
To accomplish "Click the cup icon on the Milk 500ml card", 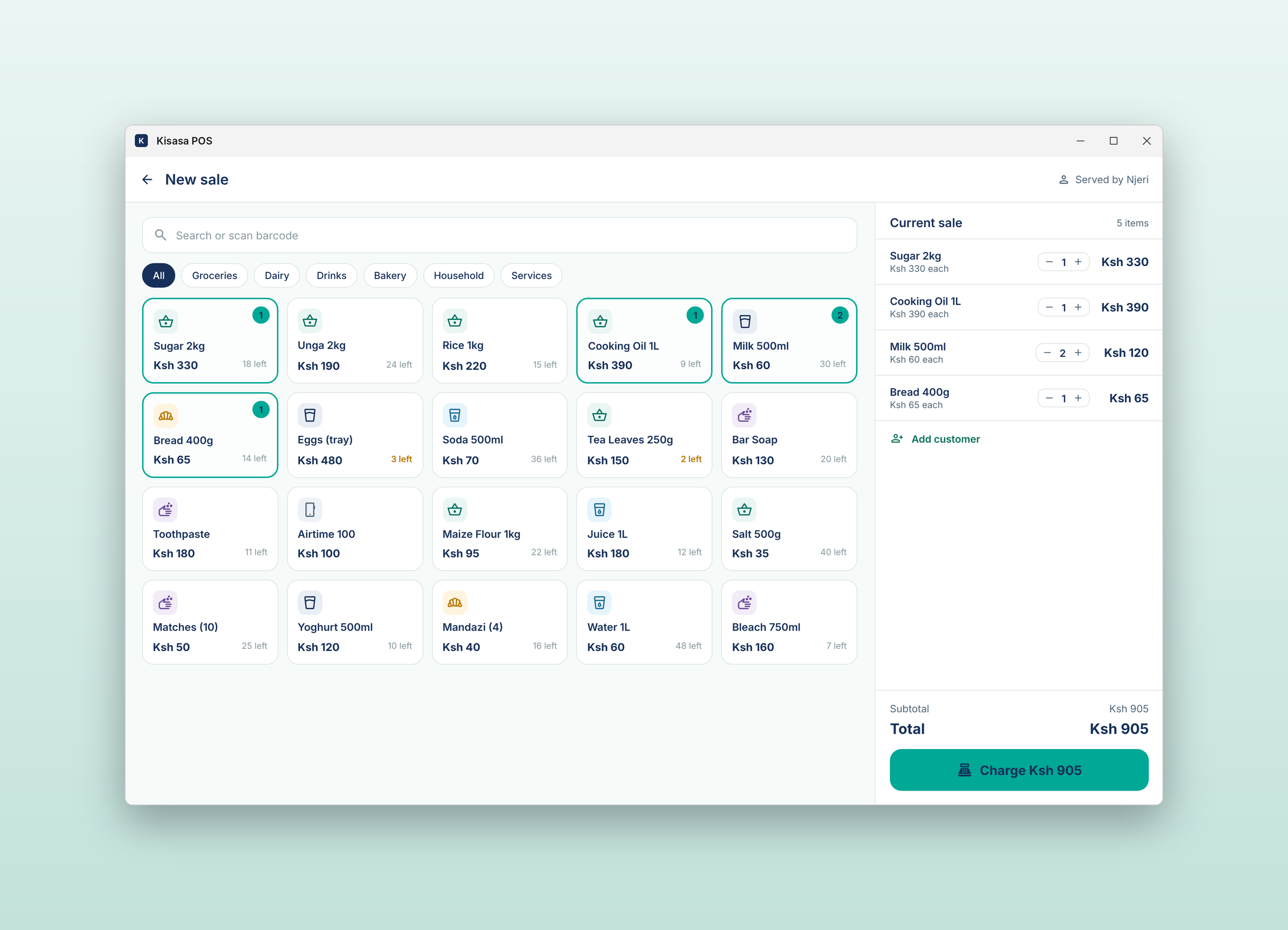I will pyautogui.click(x=744, y=322).
